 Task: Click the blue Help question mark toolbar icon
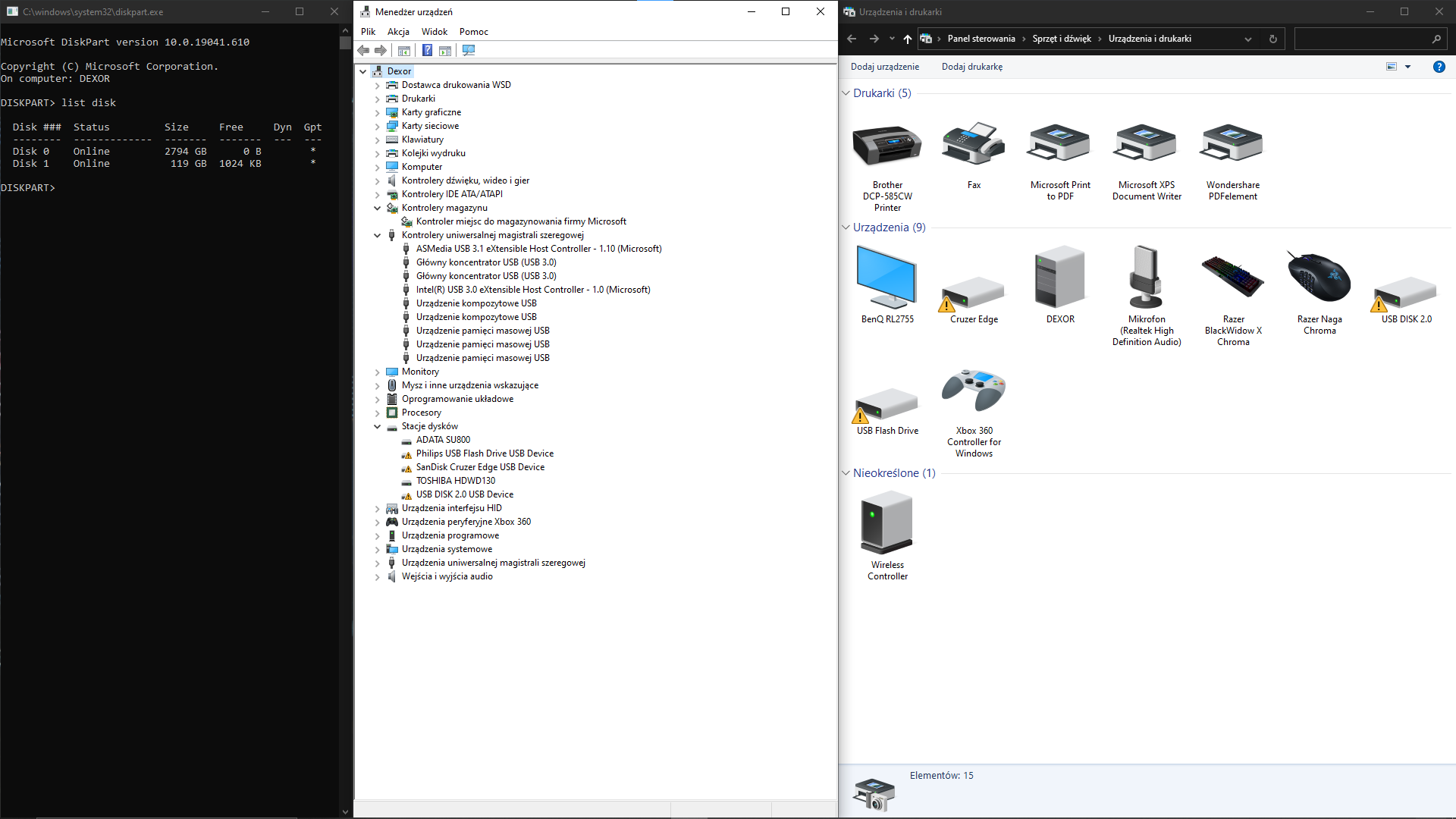click(427, 51)
